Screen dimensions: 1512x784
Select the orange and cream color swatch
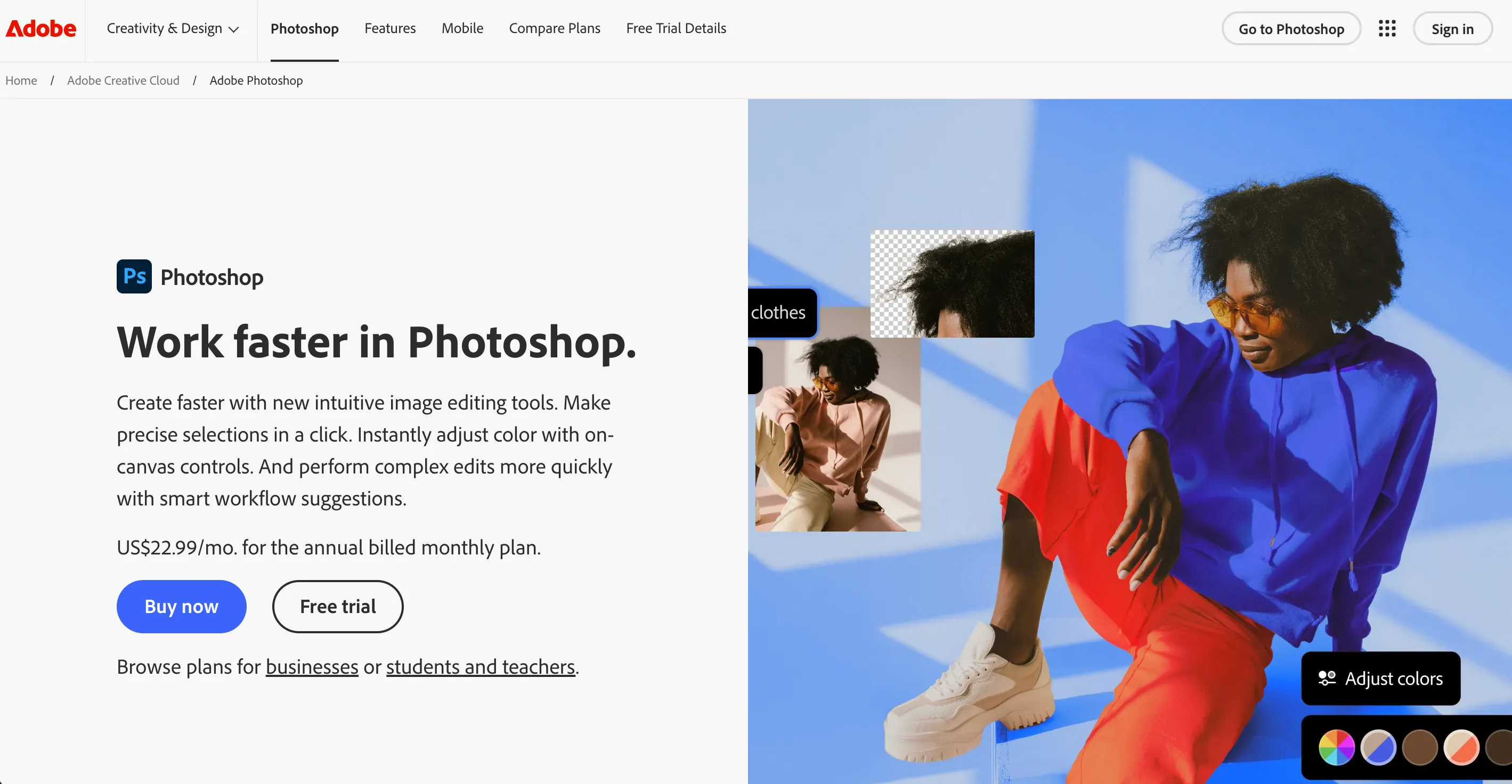1461,747
